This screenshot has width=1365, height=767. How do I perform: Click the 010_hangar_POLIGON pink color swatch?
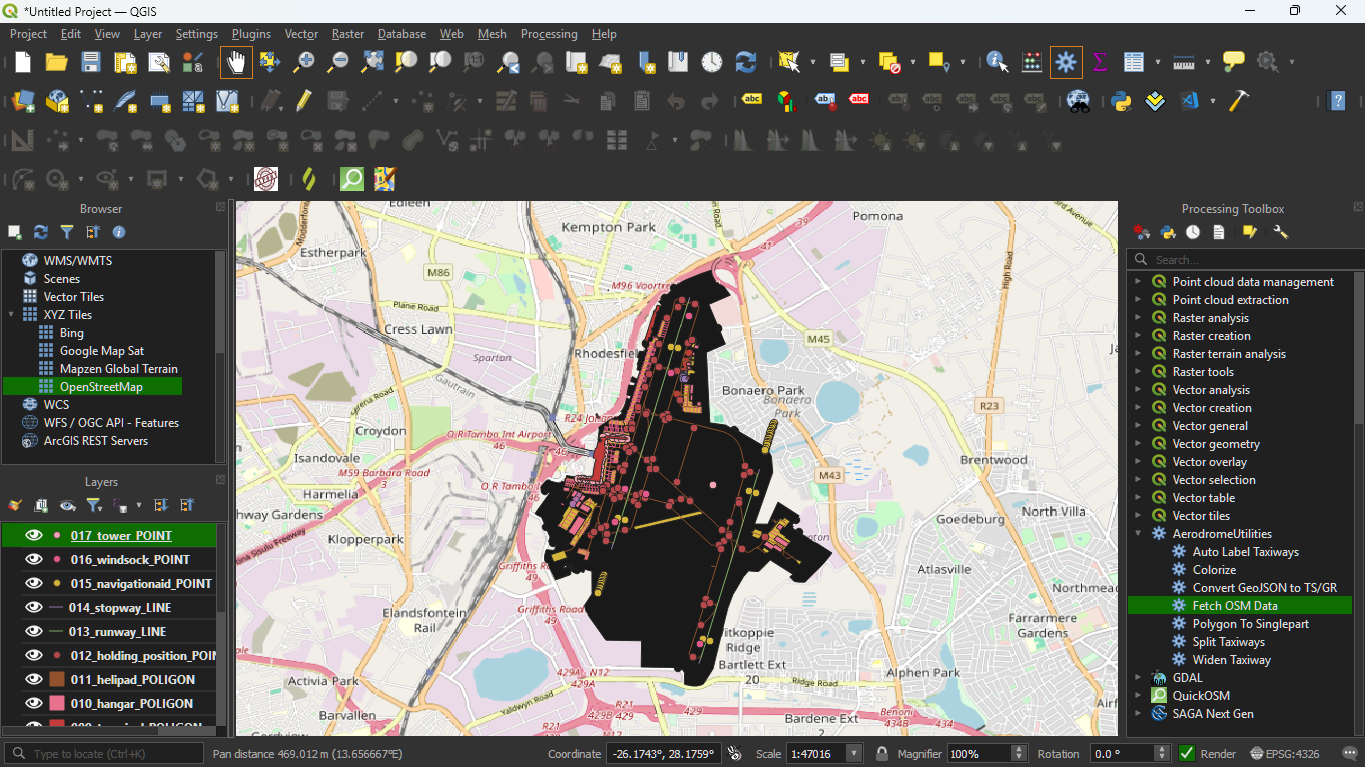(x=57, y=704)
